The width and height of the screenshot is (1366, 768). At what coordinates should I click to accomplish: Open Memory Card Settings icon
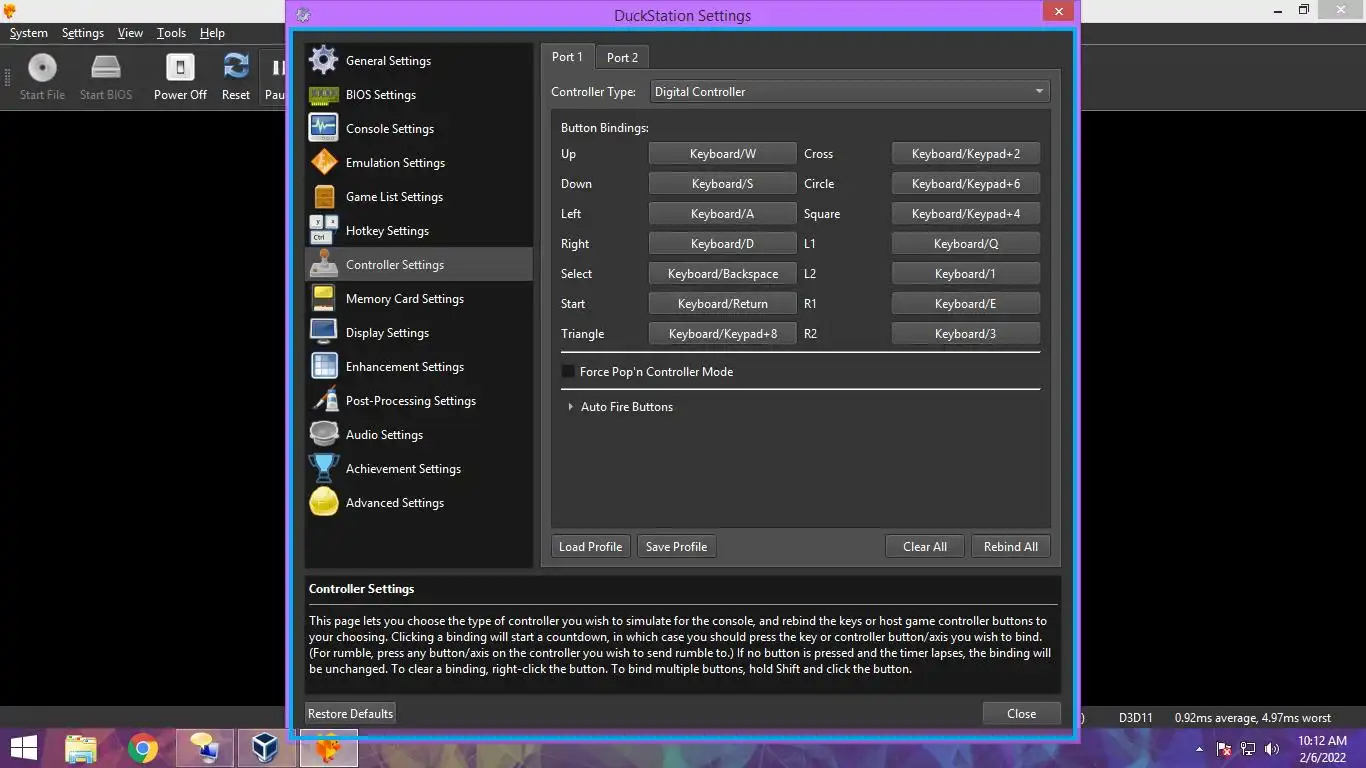pyautogui.click(x=323, y=298)
